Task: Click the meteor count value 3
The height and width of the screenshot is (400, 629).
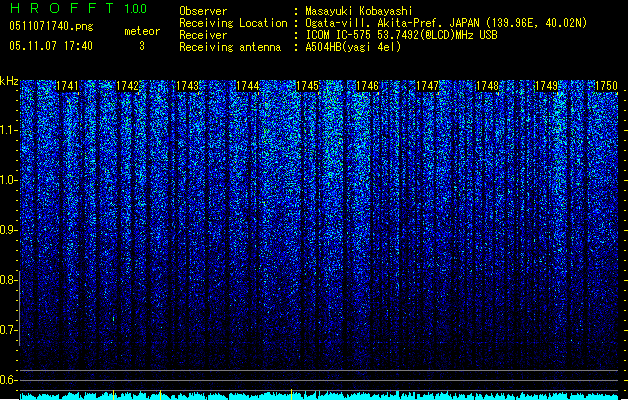Action: click(x=142, y=46)
